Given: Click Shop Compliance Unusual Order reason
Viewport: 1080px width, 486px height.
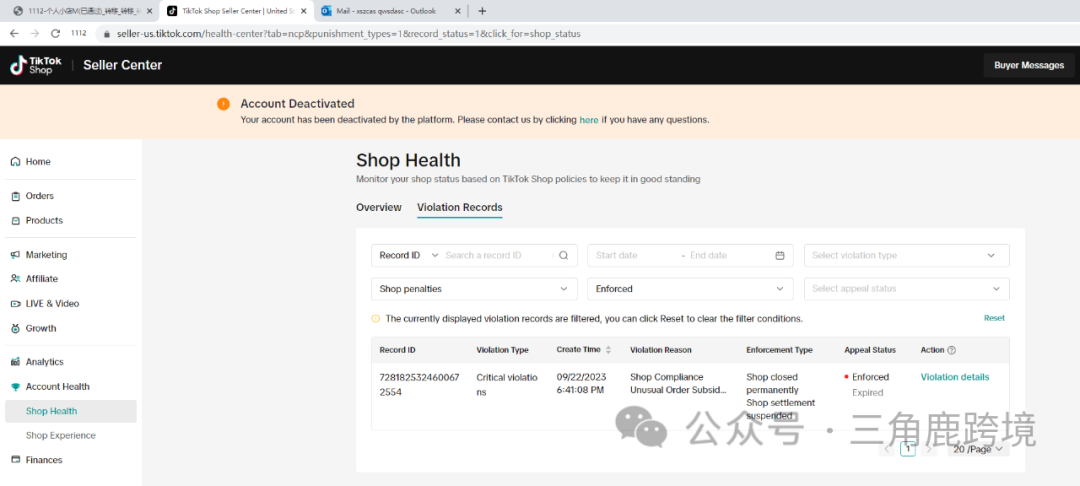Looking at the screenshot, I should click(678, 383).
